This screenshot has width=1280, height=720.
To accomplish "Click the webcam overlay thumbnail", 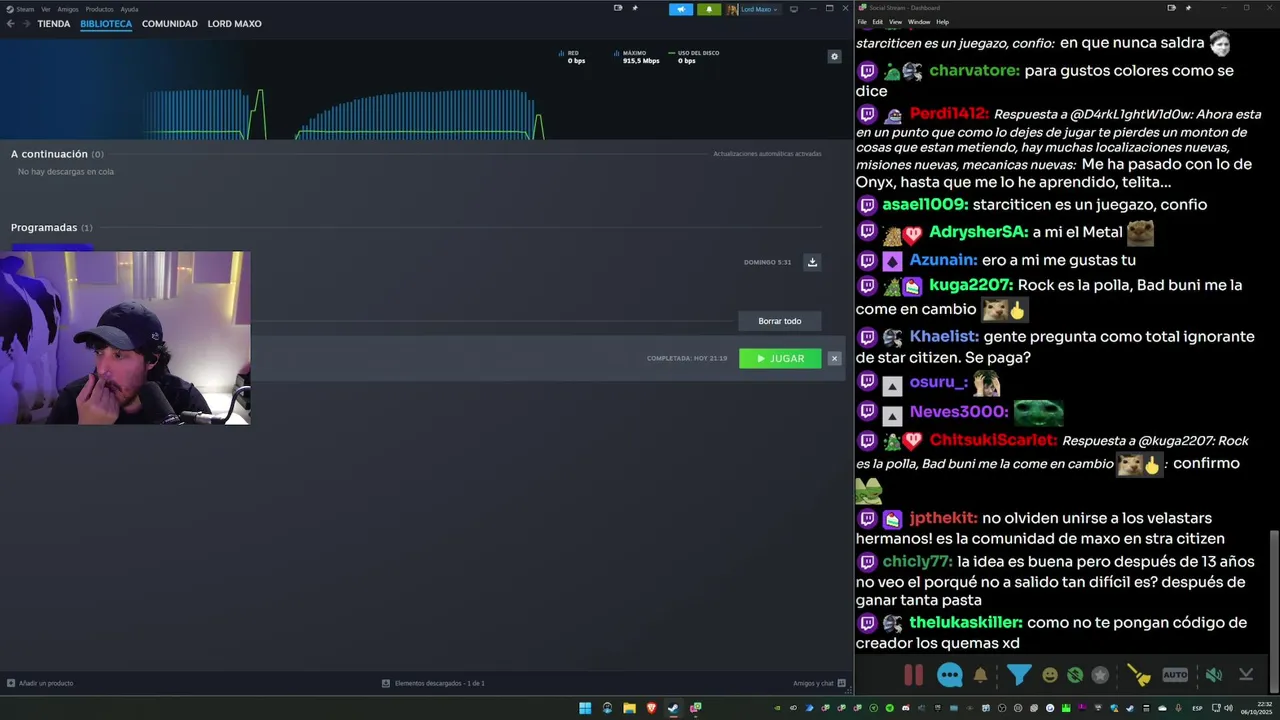I will click(x=125, y=338).
